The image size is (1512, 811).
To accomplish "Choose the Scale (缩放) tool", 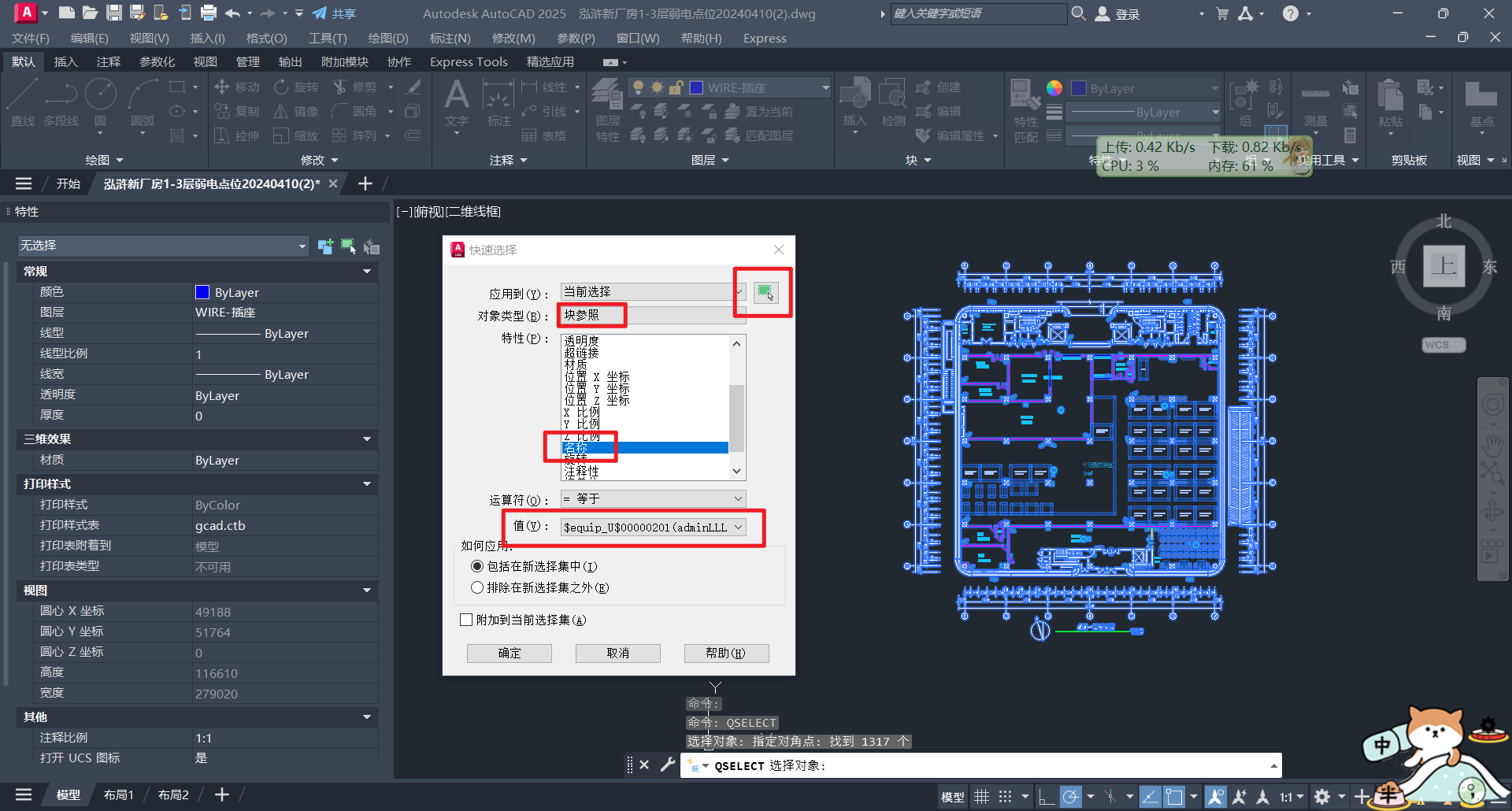I will (x=296, y=135).
